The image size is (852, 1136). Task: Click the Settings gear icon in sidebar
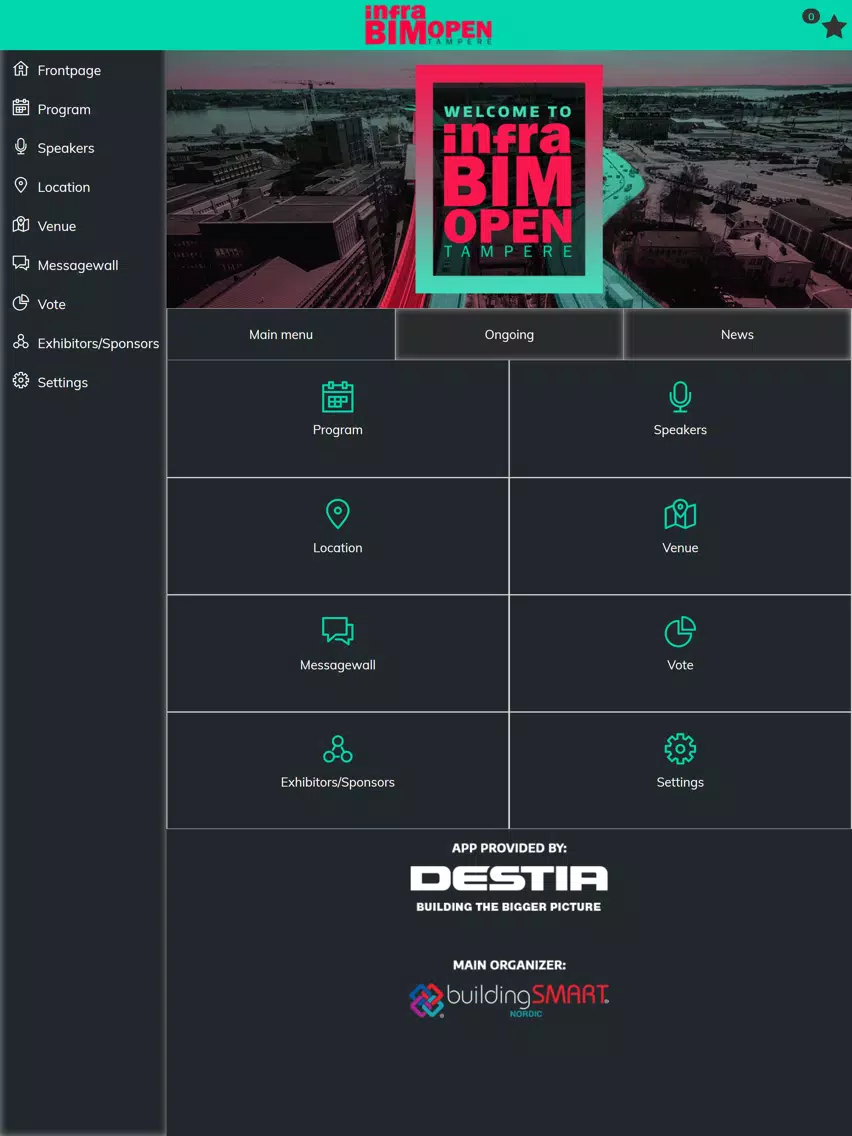(21, 381)
